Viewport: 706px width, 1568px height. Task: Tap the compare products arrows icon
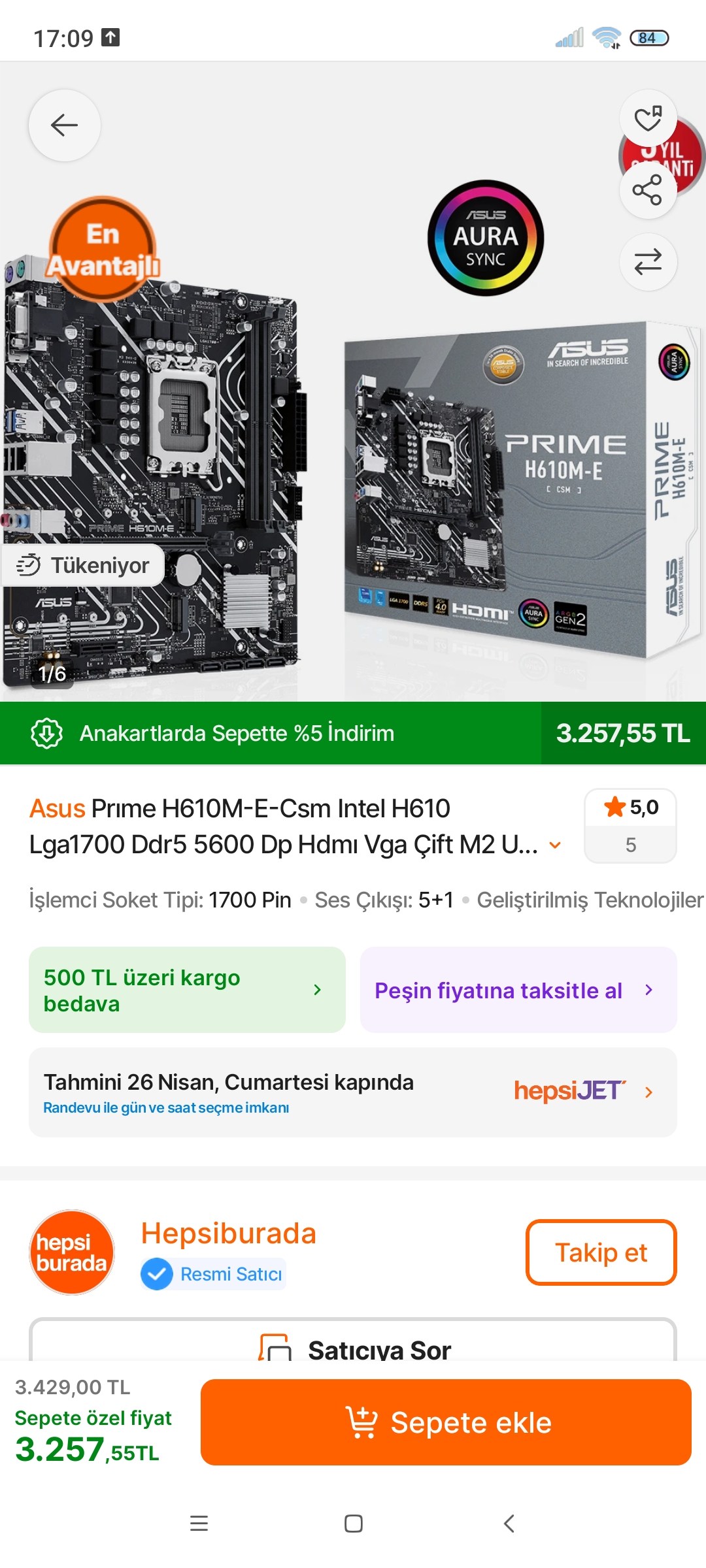pyautogui.click(x=648, y=262)
